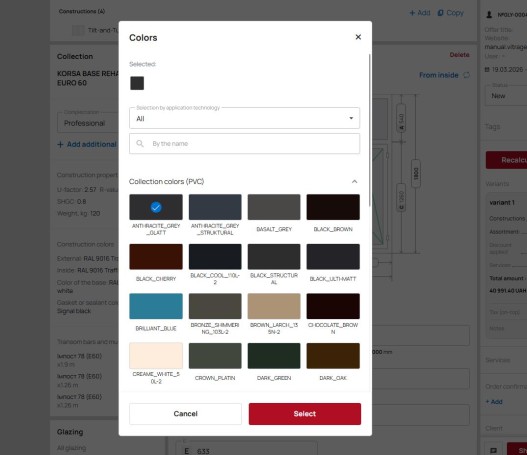527x455 pixels.
Task: Select the BASALT_GREY color swatch
Action: [x=274, y=207]
